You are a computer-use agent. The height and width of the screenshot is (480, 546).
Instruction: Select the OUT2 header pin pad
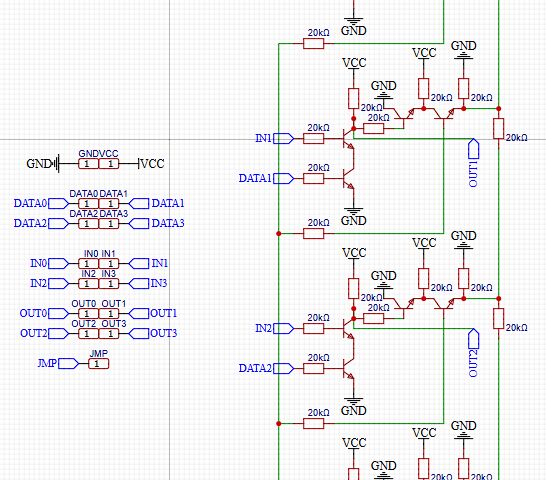[88, 334]
